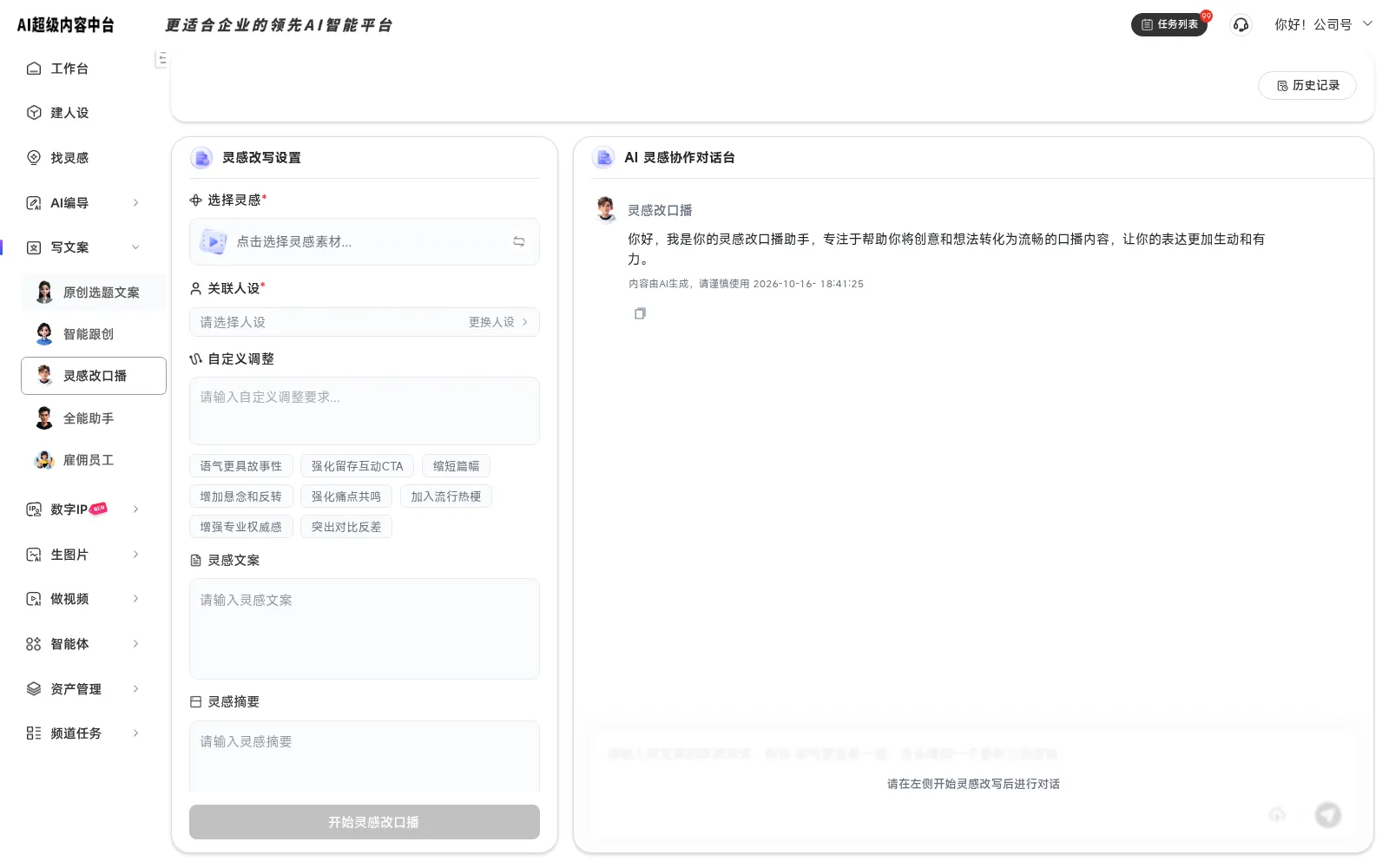Select 智能跟创 submenu item
The height and width of the screenshot is (868, 1389).
tap(94, 334)
